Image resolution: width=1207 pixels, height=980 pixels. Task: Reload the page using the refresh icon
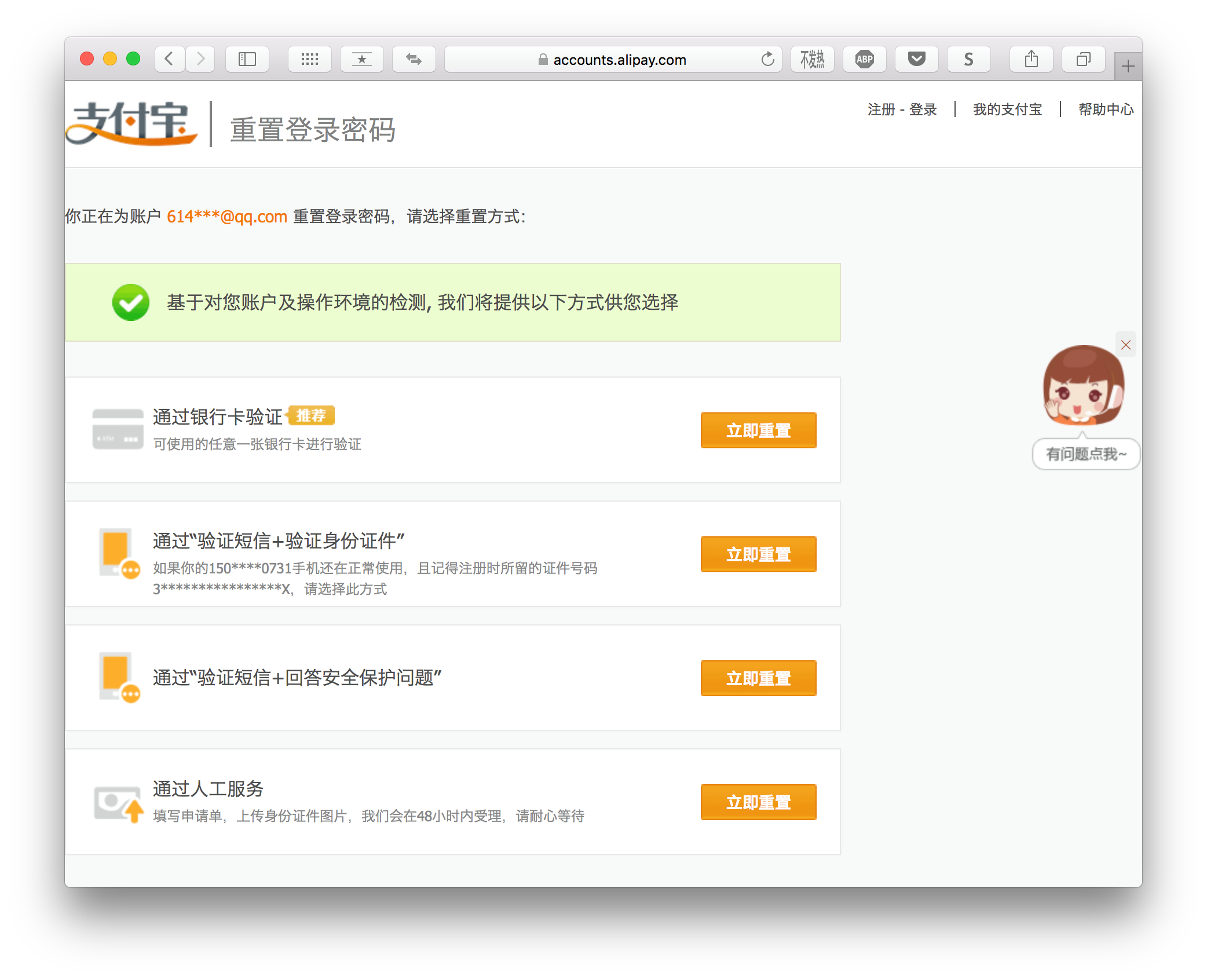767,59
